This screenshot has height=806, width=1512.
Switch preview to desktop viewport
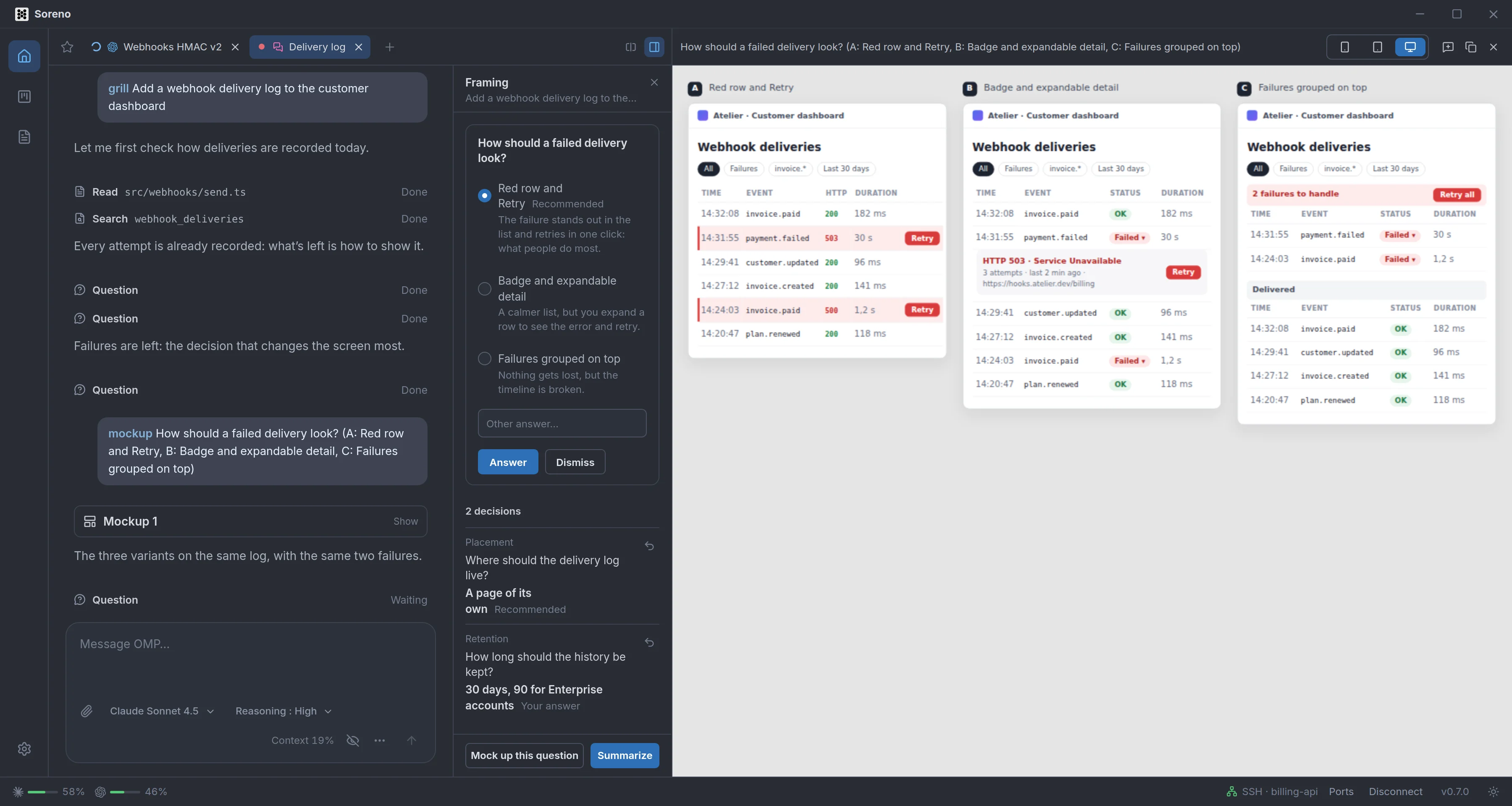[x=1410, y=47]
